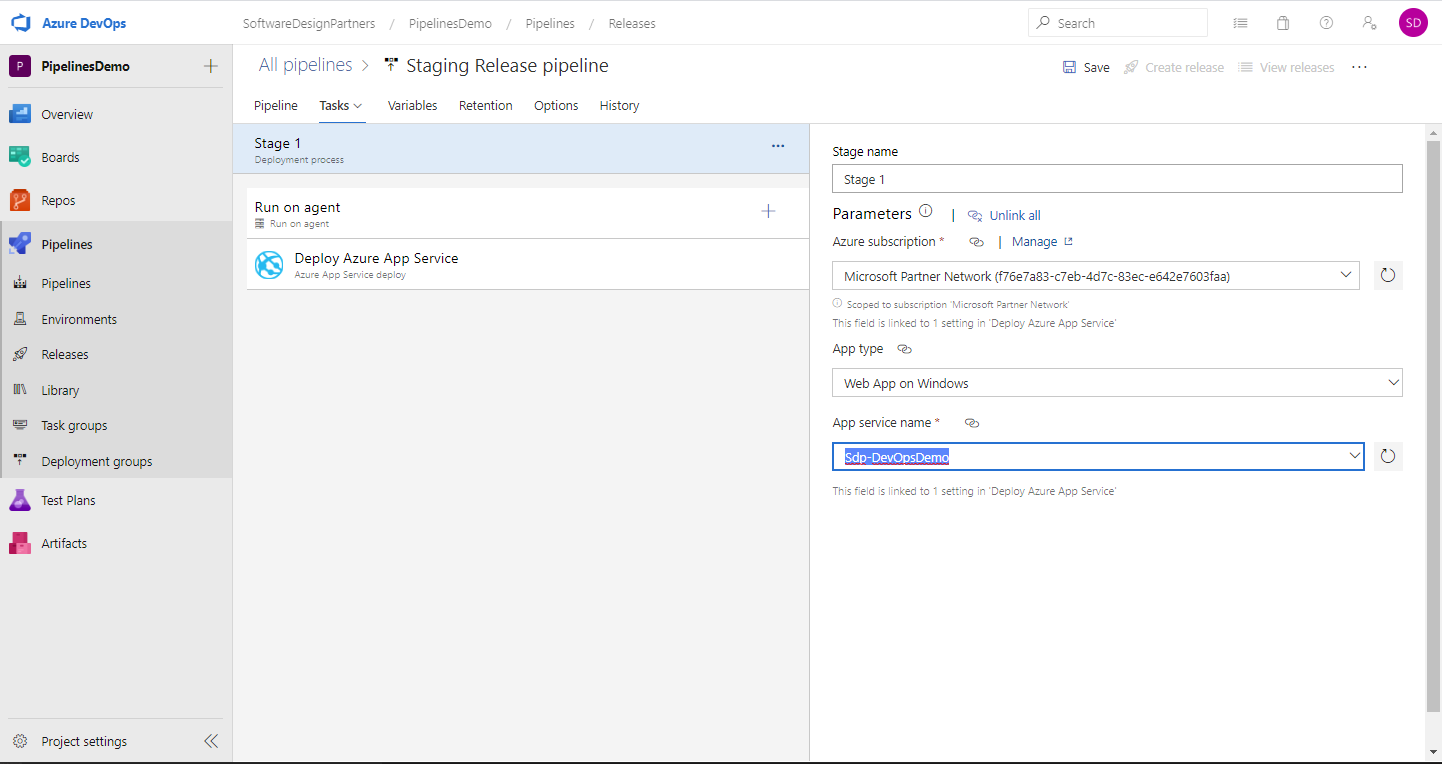
Task: Expand the App type dropdown
Action: (x=1393, y=382)
